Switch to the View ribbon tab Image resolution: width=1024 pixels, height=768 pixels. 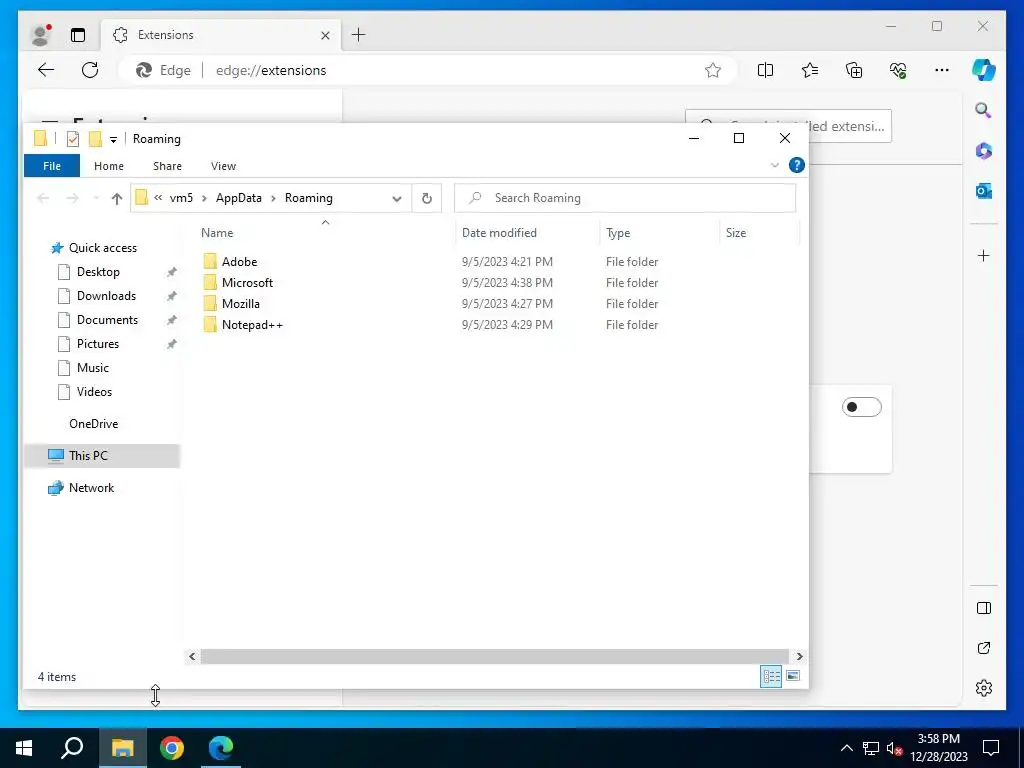[223, 166]
